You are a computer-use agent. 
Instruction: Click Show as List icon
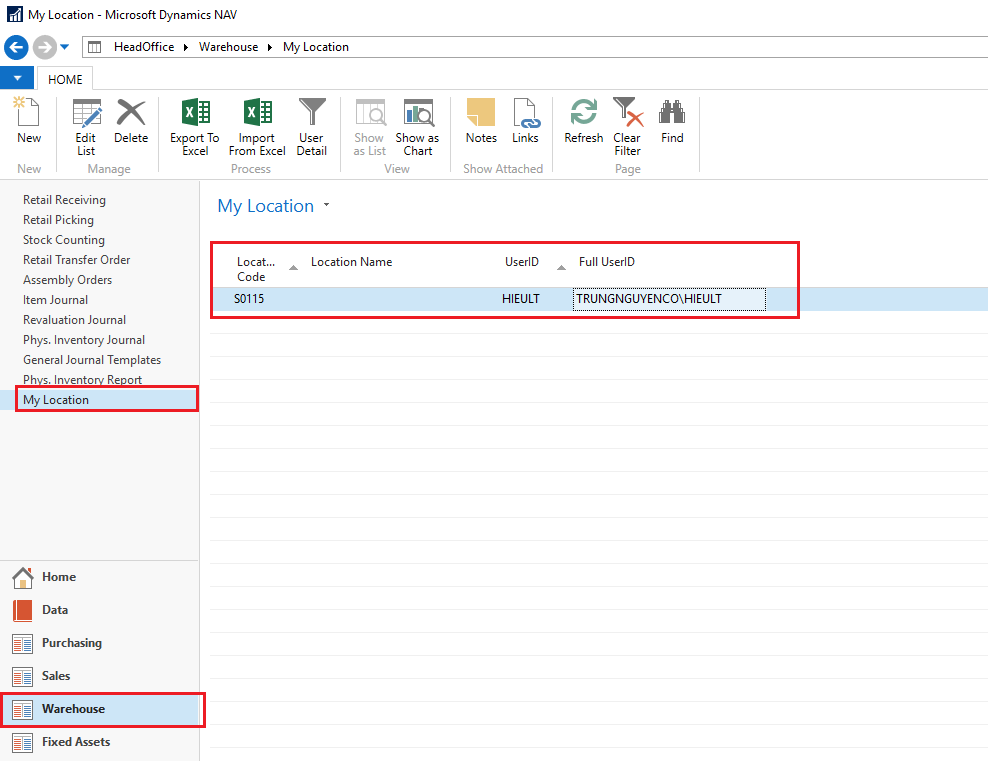pyautogui.click(x=370, y=113)
